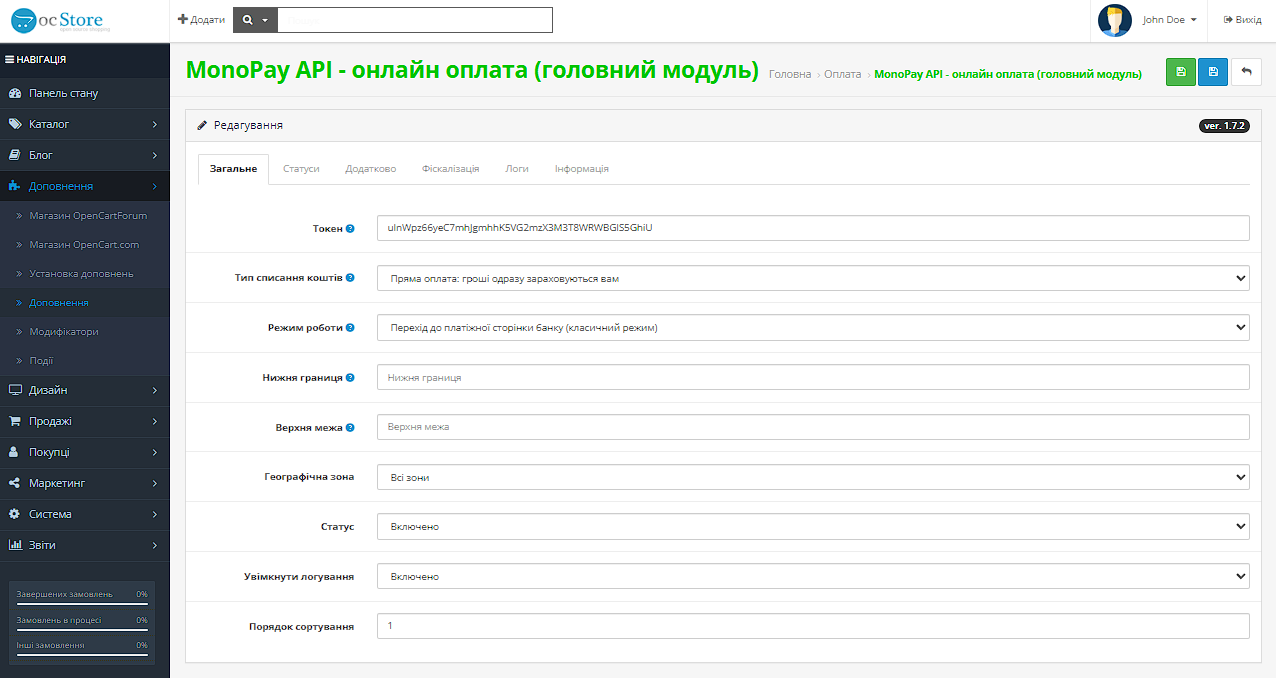Switch to the Загальне tab

pos(233,169)
